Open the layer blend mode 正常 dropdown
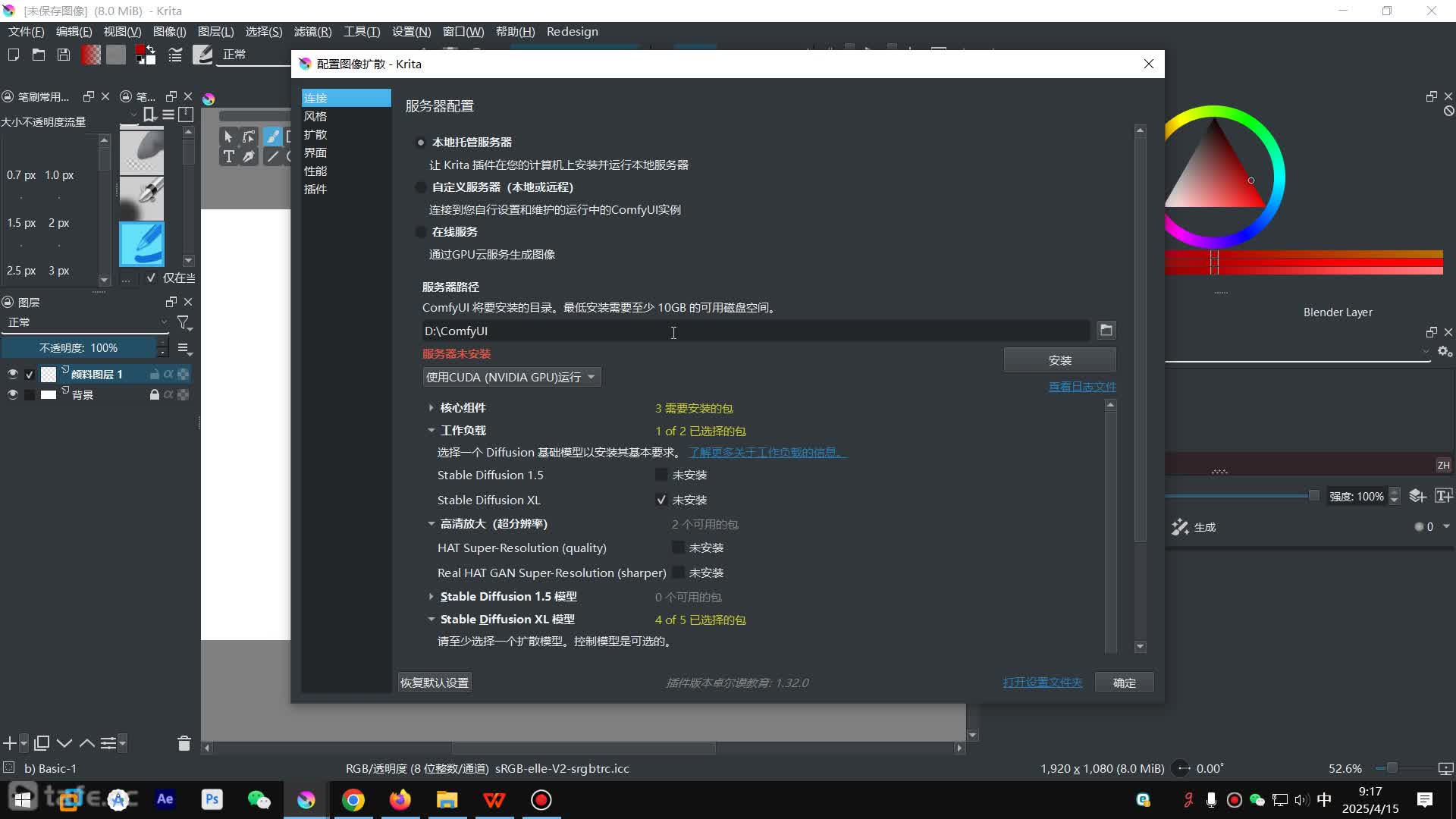The width and height of the screenshot is (1456, 819). point(86,322)
